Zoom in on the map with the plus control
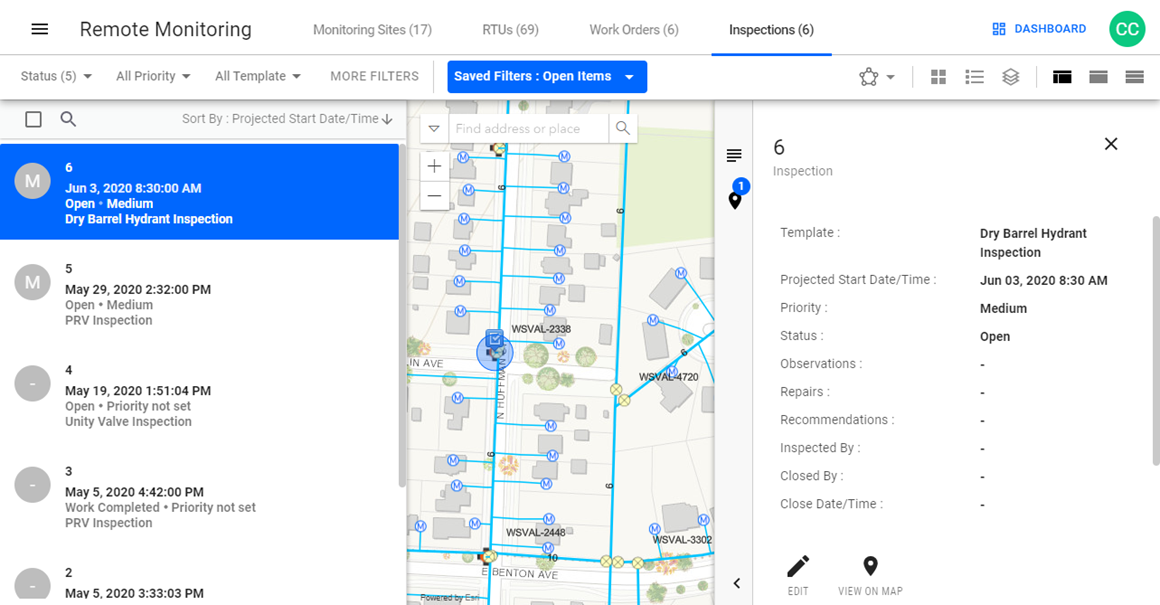 434,165
